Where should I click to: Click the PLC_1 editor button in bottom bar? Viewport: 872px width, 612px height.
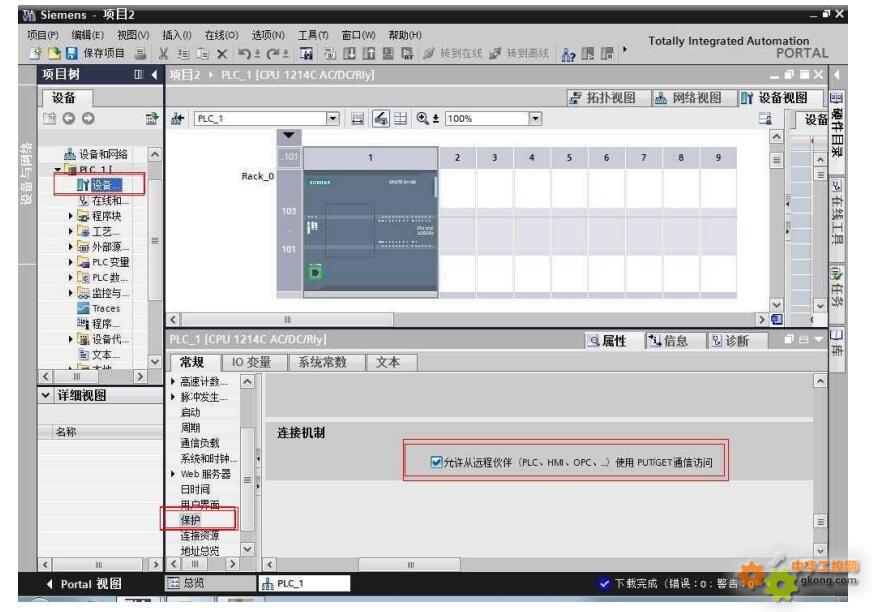click(x=305, y=583)
